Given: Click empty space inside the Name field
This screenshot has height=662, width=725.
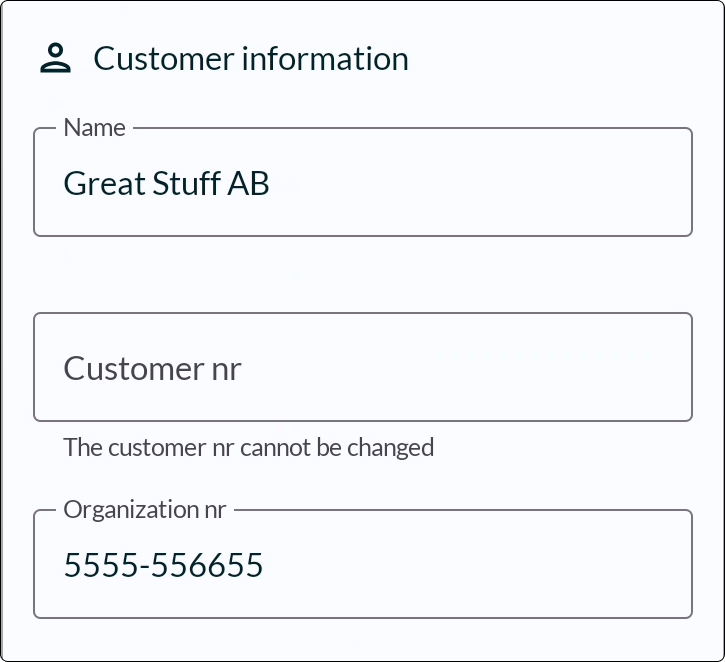Looking at the screenshot, I should point(500,184).
